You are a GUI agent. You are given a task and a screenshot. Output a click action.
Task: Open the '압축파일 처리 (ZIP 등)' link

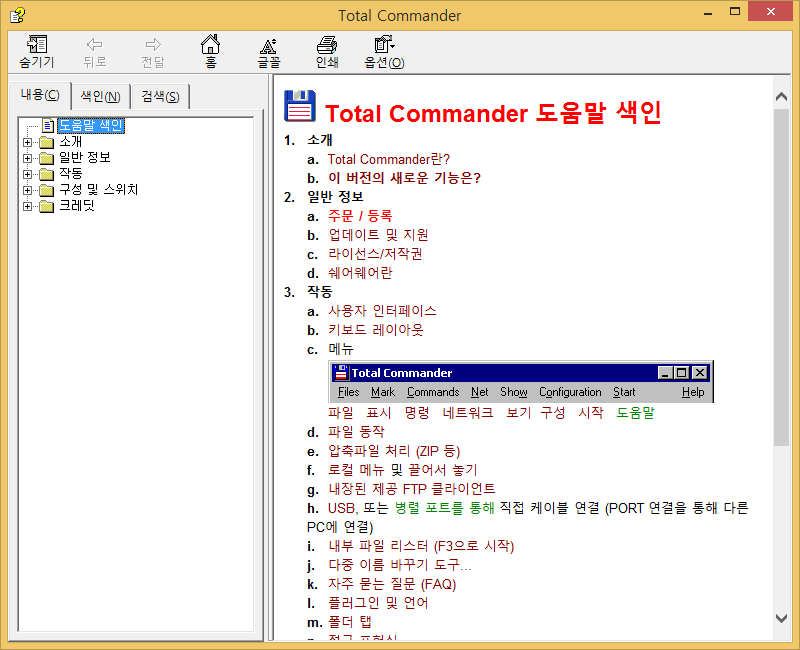tap(394, 451)
